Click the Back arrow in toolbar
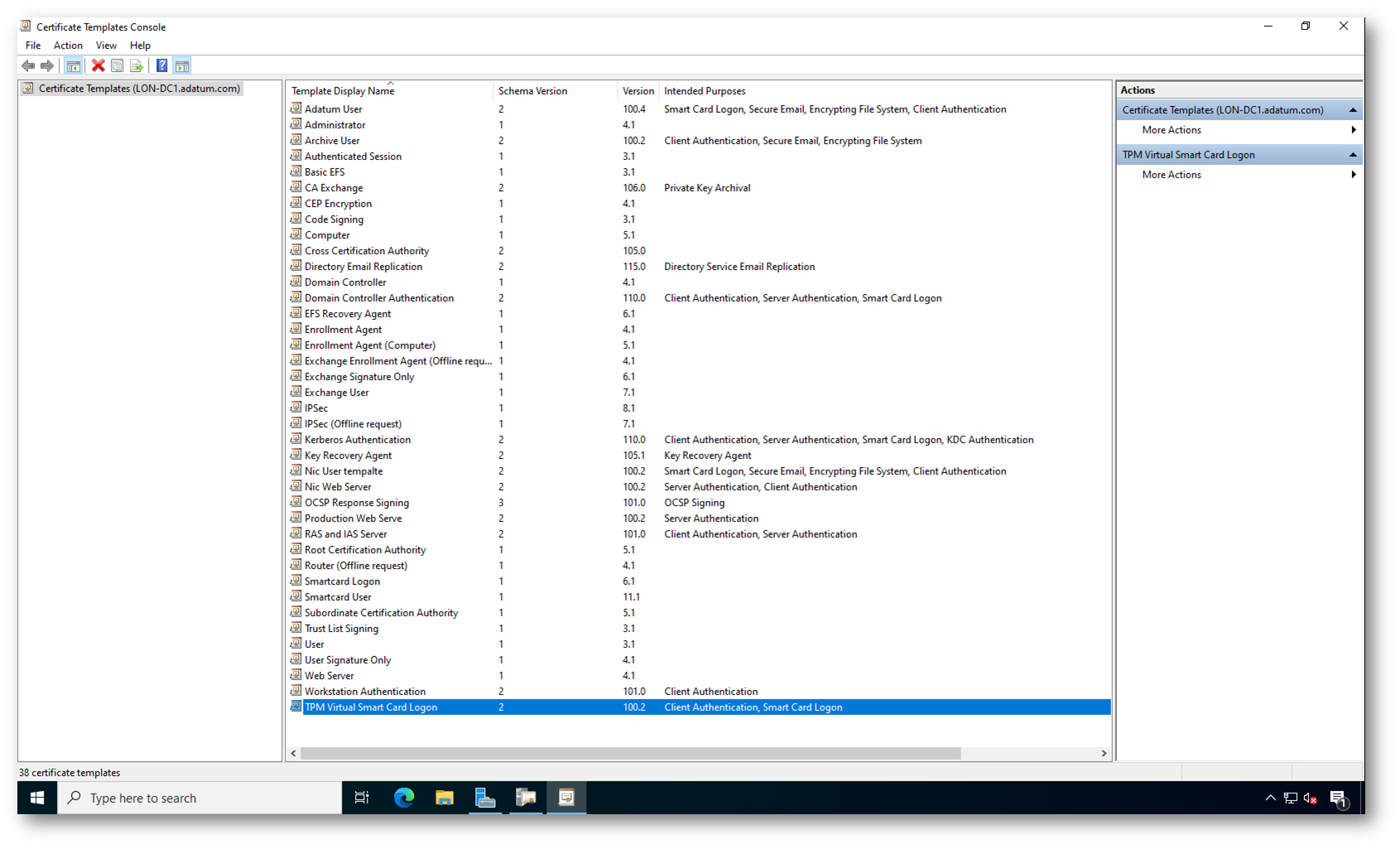Screen dimensions: 1400x849 coord(28,65)
